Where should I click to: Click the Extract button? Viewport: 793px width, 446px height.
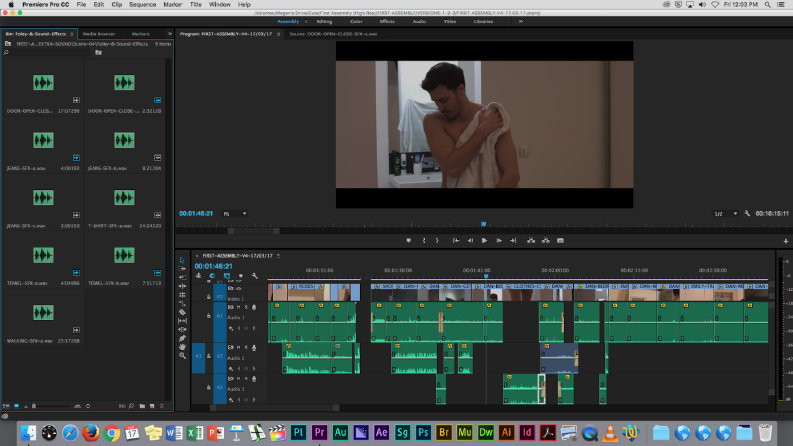coord(545,241)
